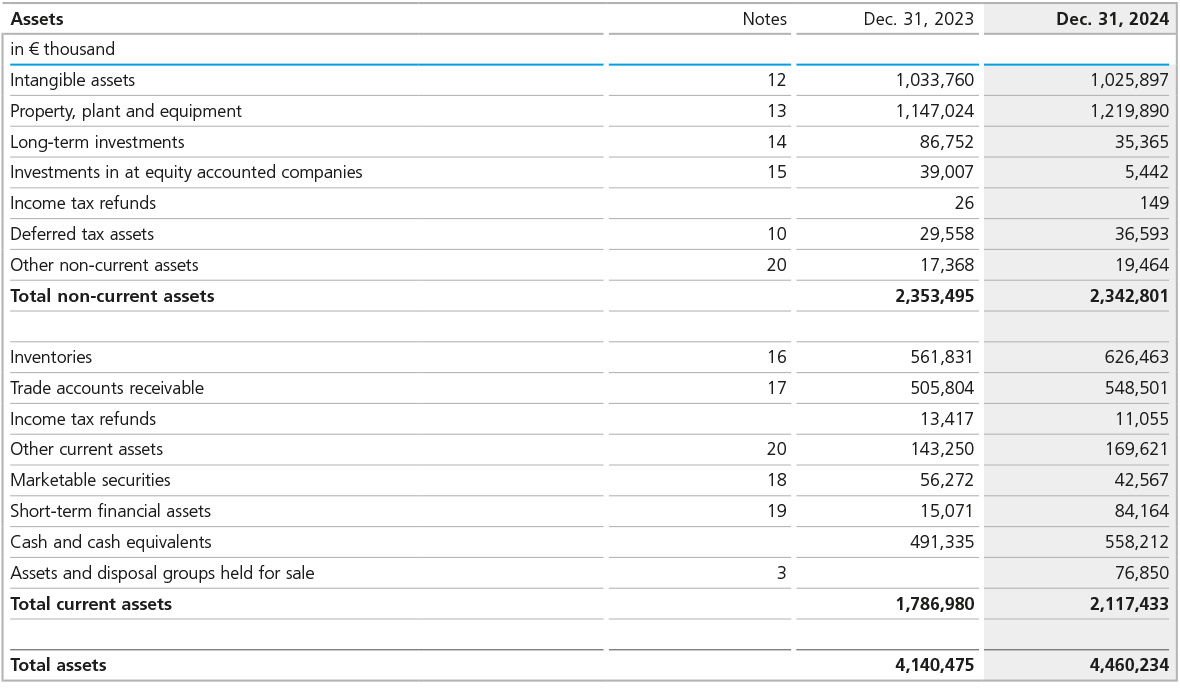Click the 2,342,801 total non-current assets value
Viewport: 1180px width, 690px height.
(x=1129, y=296)
